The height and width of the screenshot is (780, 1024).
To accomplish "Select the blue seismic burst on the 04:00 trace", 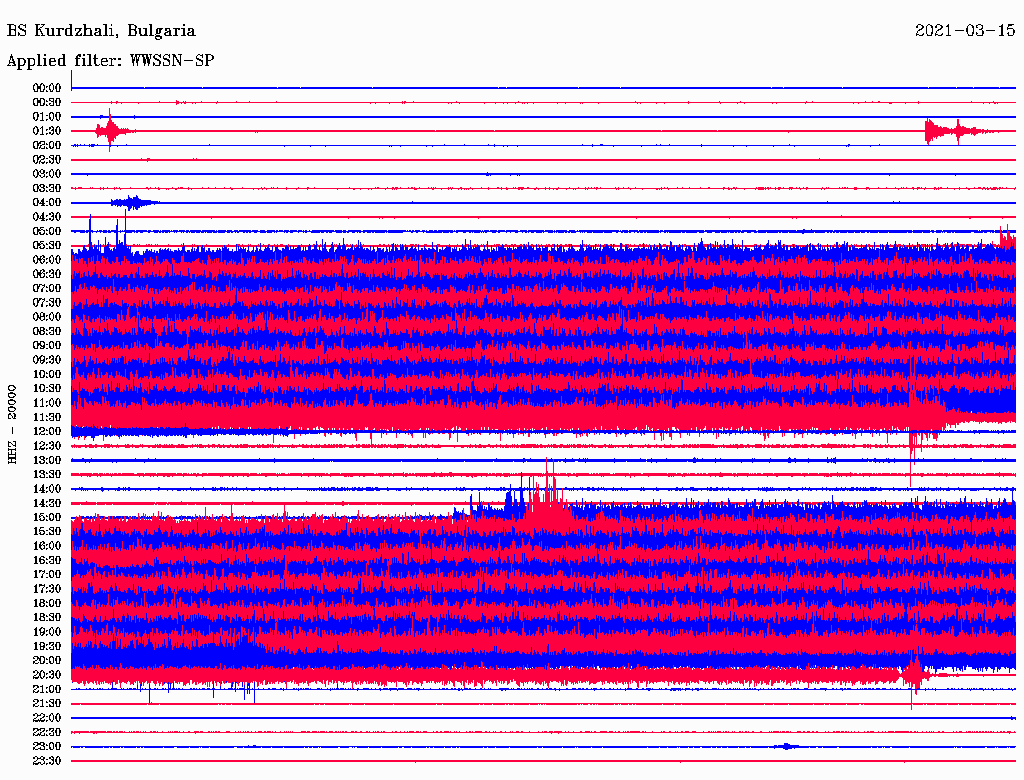I will click(x=133, y=203).
